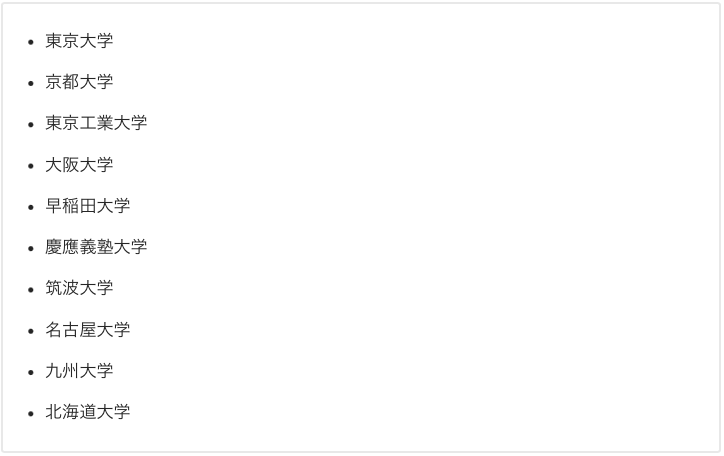
Task: Select the 大阪大学 list item
Action: click(x=79, y=165)
